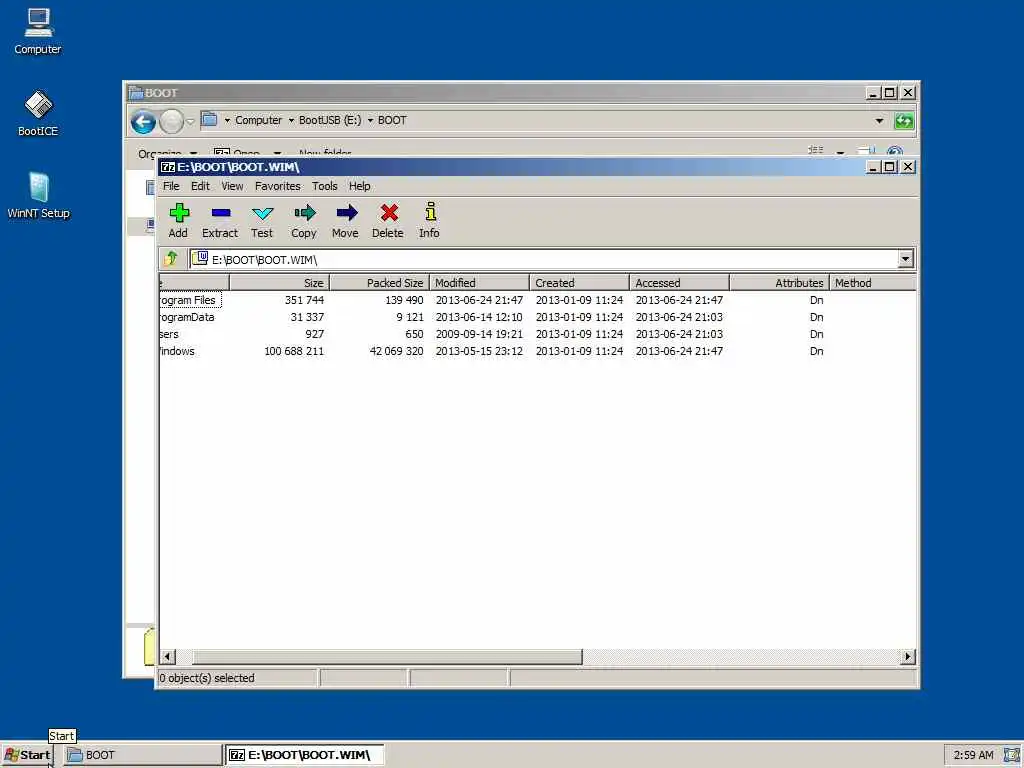Sort by the Packed Size column header

pos(379,283)
